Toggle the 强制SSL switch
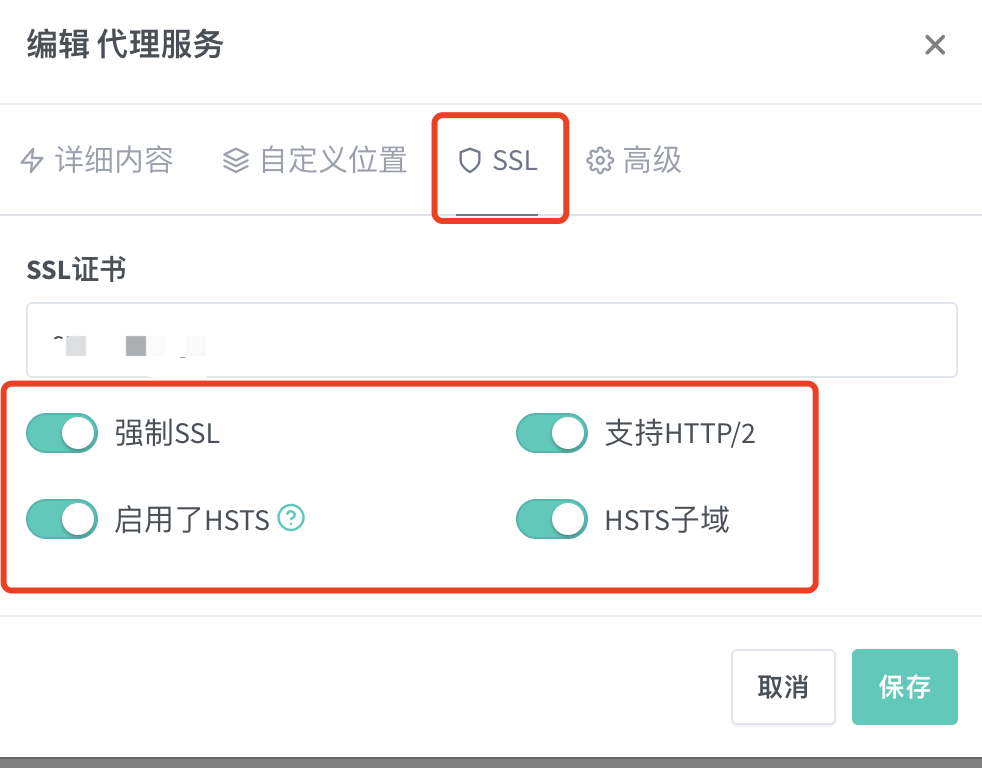982x768 pixels. point(62,433)
